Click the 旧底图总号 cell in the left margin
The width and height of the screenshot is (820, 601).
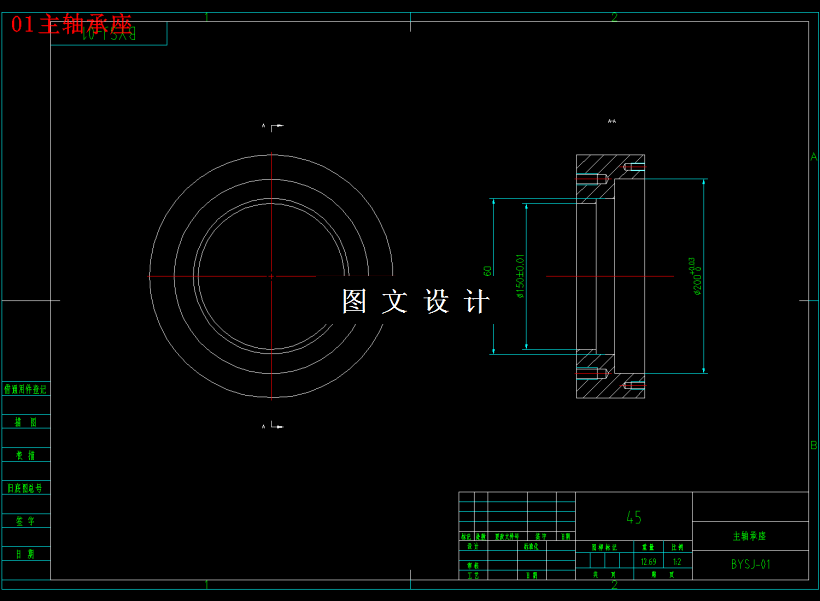pos(25,488)
